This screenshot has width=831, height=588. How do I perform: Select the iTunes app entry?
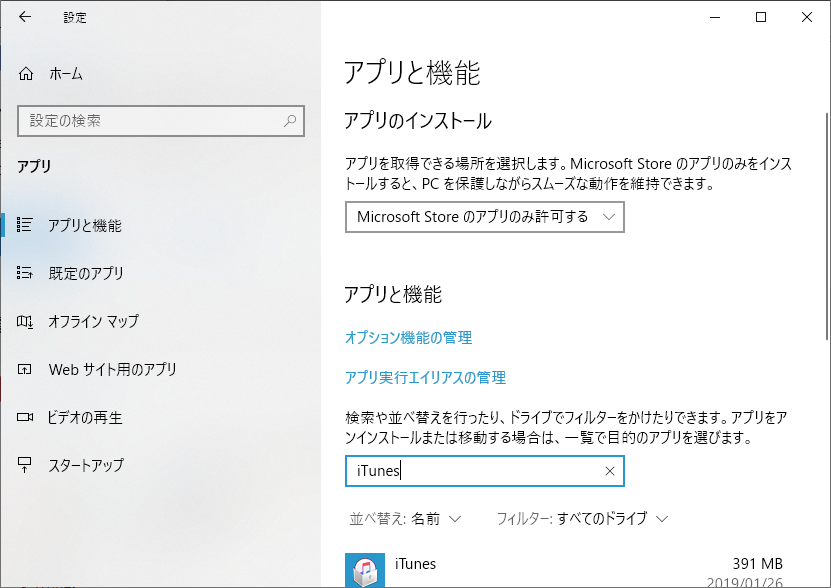[x=564, y=569]
